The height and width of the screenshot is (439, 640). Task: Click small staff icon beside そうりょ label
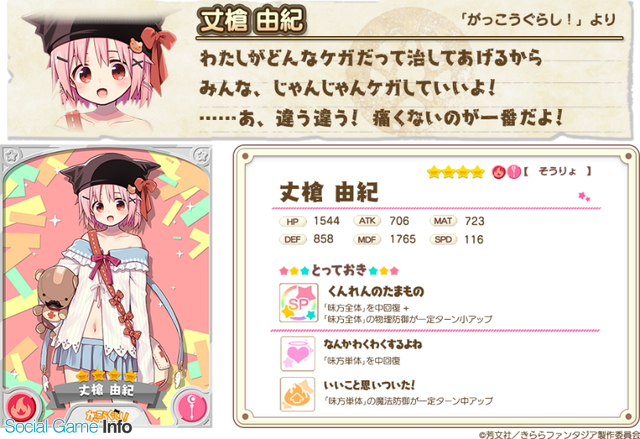pos(513,173)
